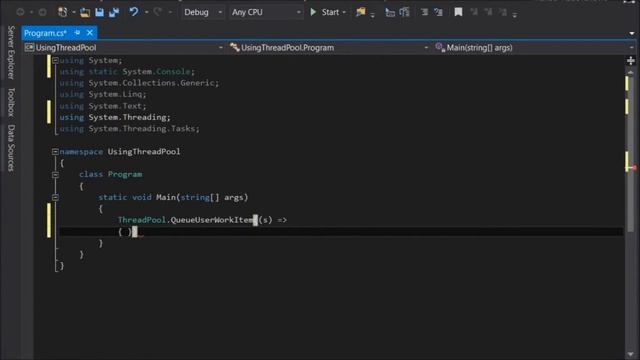
Task: Click the Navigate Forward arrow icon
Action: [x=42, y=12]
